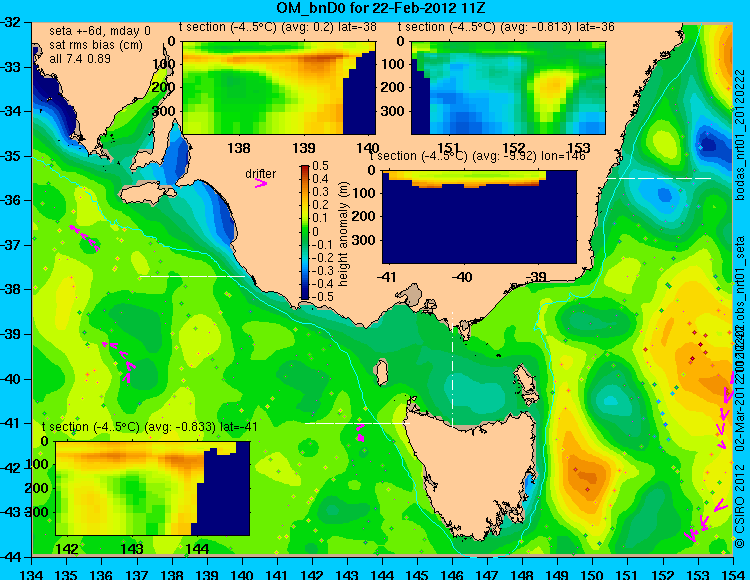Click the magenta drifter arrow legend symbol
This screenshot has height=580, width=750.
point(260,184)
